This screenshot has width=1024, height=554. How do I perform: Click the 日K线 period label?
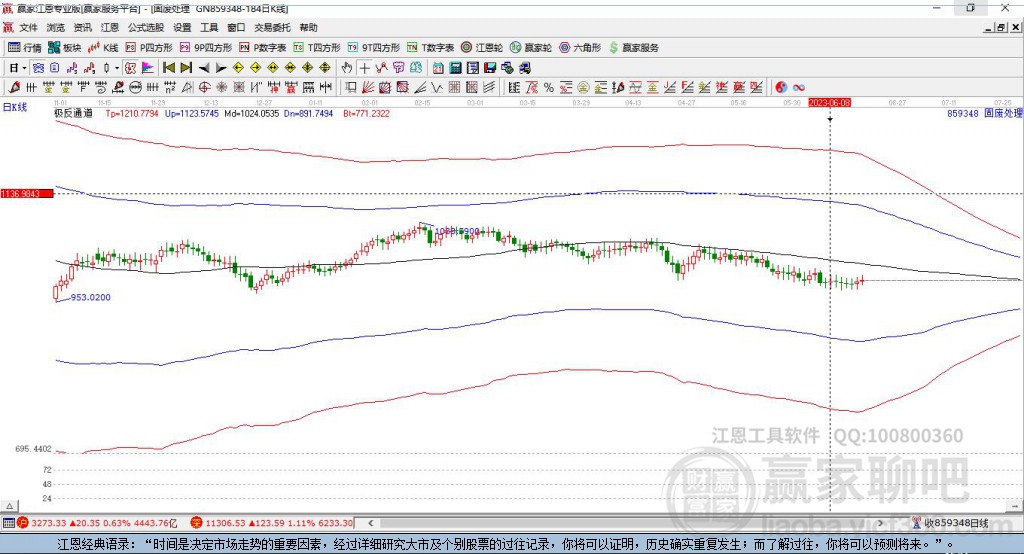[x=15, y=107]
